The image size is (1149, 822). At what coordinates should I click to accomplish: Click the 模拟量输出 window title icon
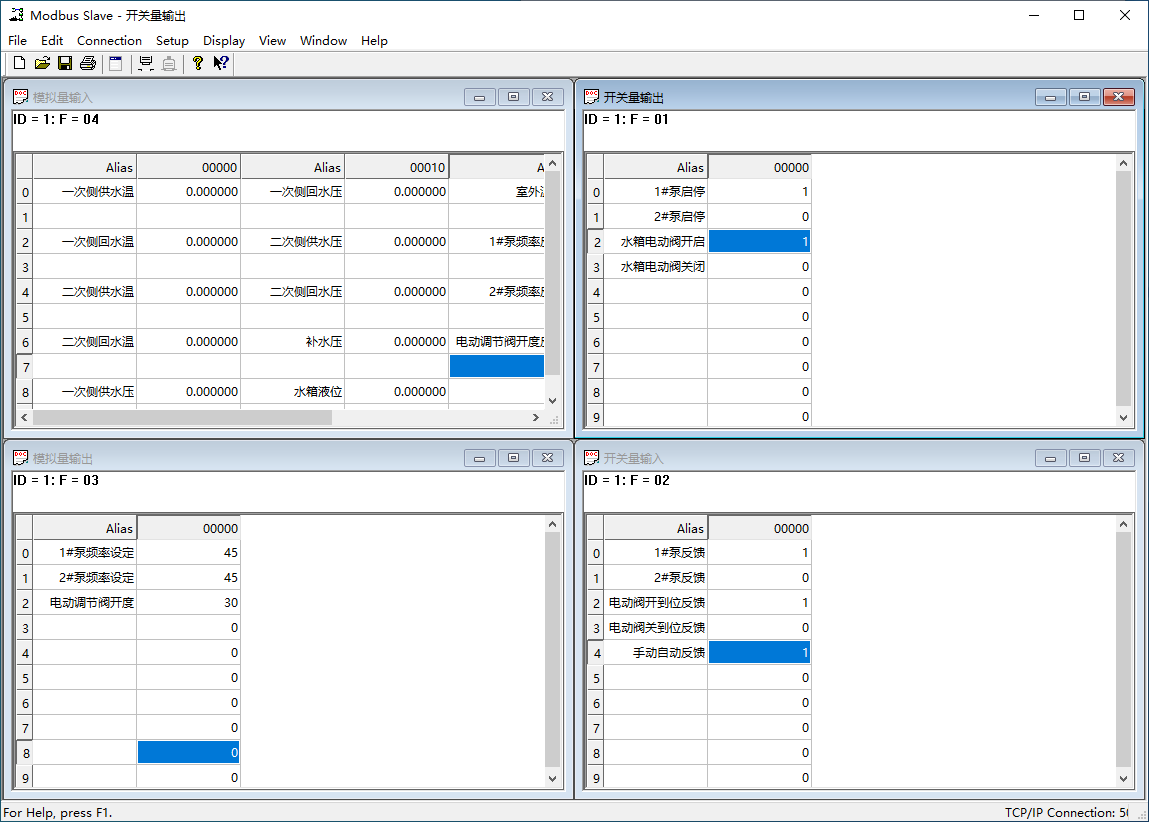[x=21, y=458]
